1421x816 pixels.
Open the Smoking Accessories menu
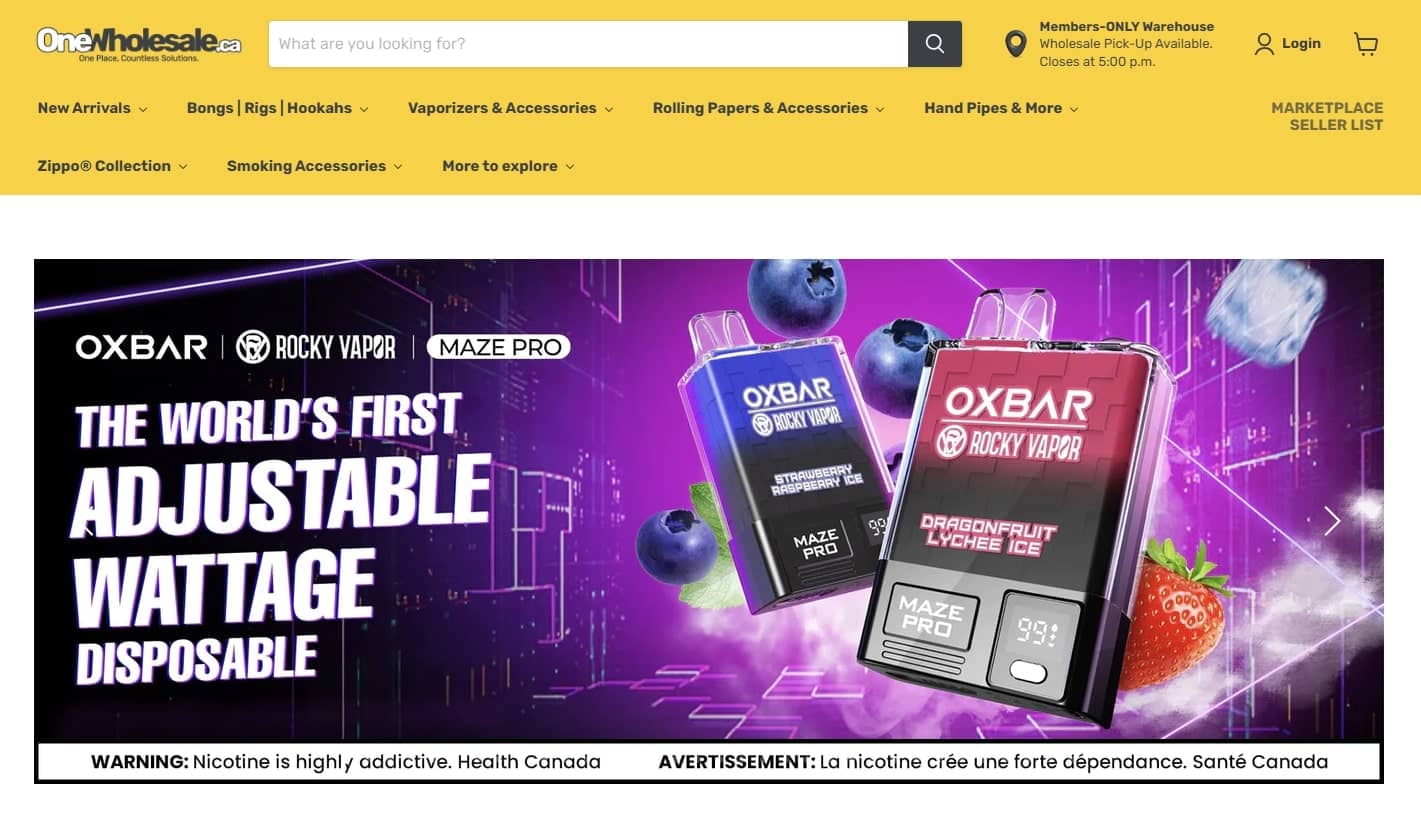(x=315, y=166)
